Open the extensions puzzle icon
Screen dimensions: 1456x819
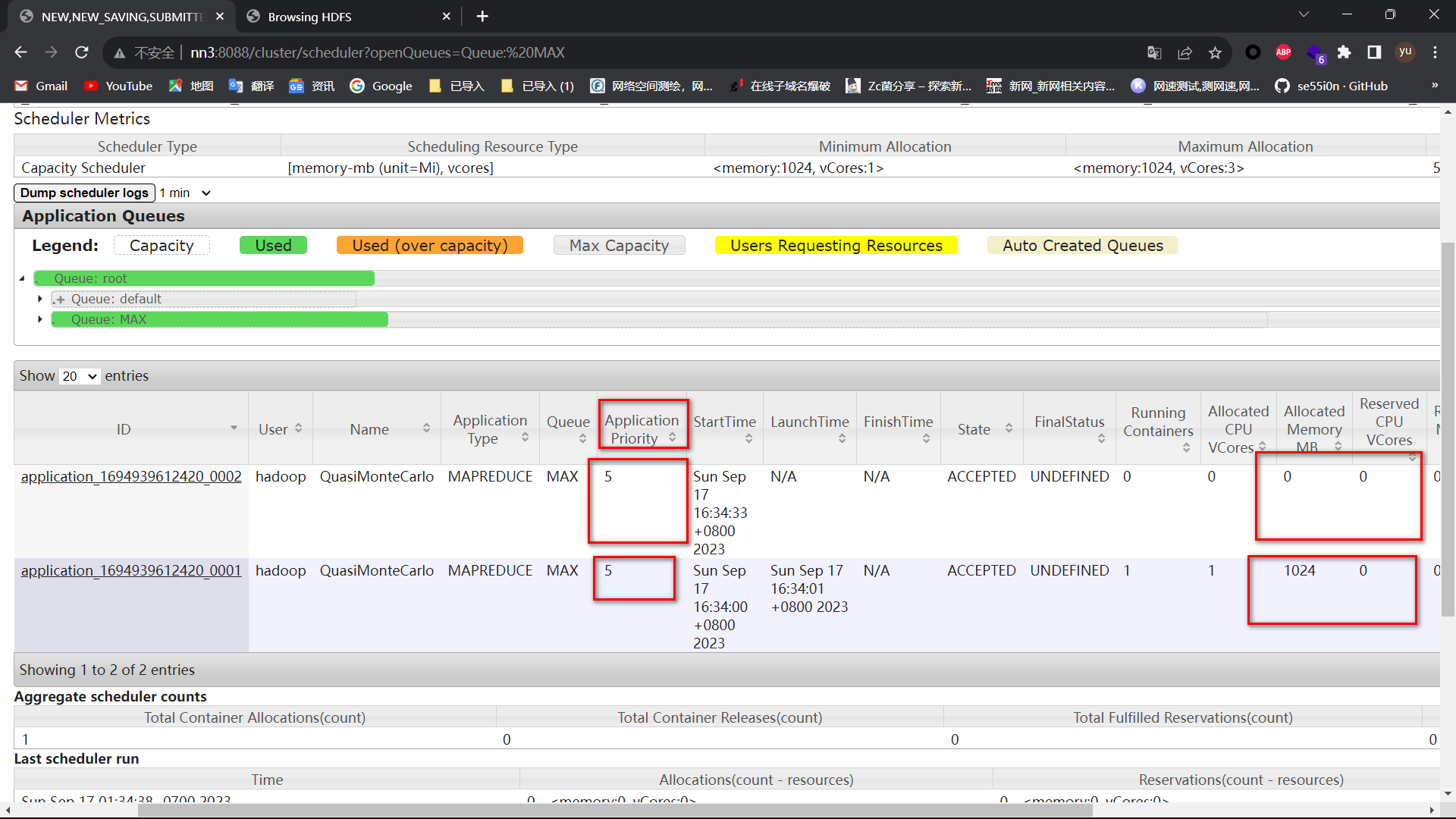click(1344, 52)
